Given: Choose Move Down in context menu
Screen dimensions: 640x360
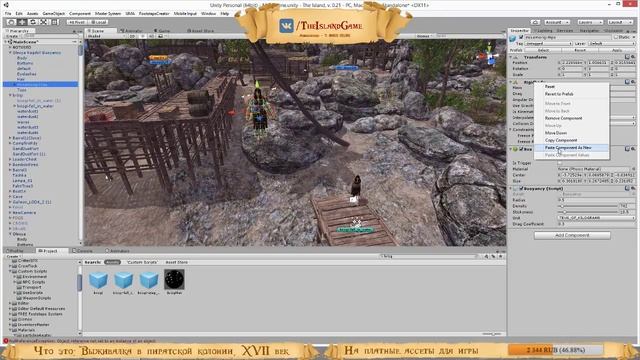Looking at the screenshot, I should 571,133.
